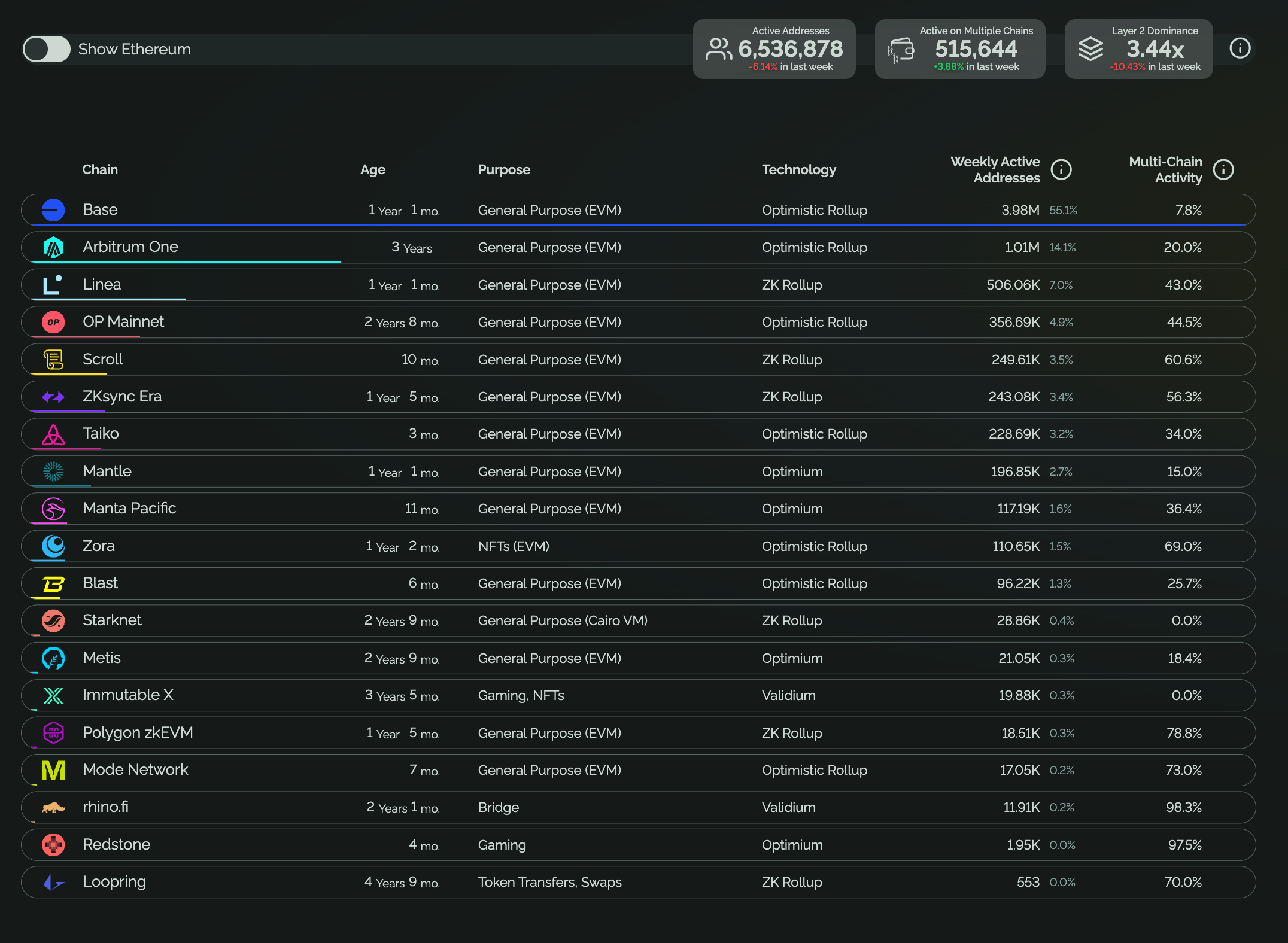Select the Mode Network chain name

pos(135,769)
